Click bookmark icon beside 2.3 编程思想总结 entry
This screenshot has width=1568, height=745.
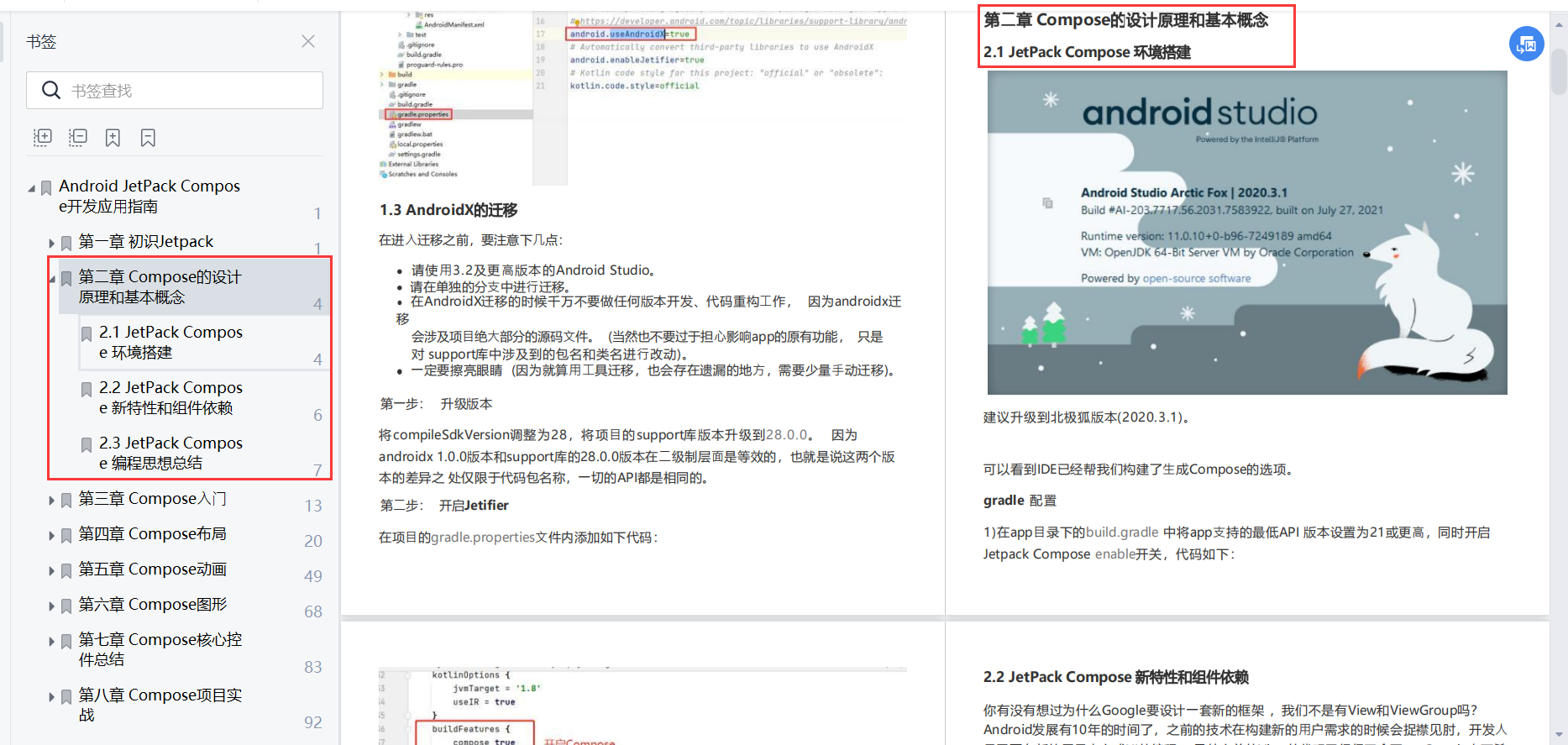tap(87, 445)
